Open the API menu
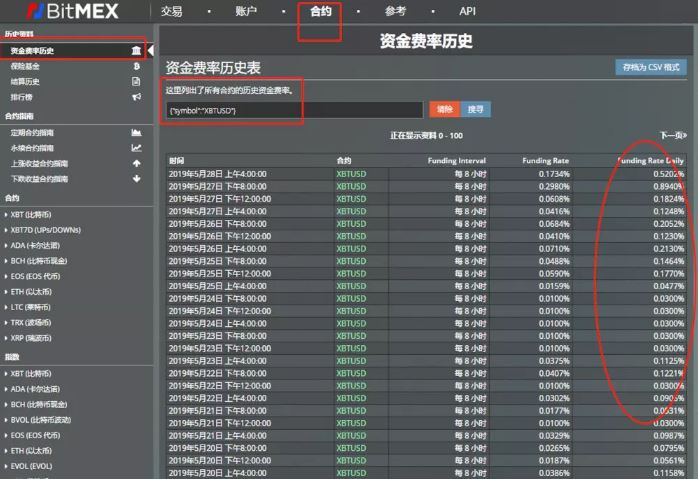Viewport: 698px width, 479px height. 467,11
